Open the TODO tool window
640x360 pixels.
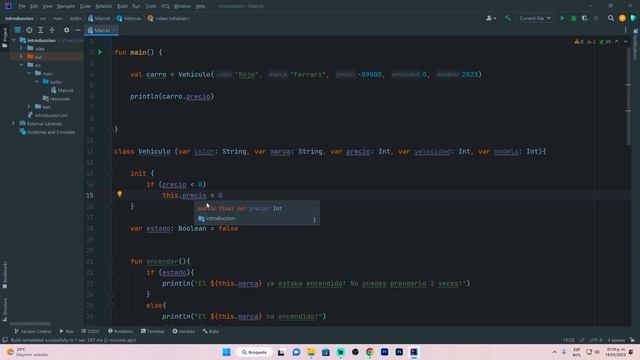point(90,331)
